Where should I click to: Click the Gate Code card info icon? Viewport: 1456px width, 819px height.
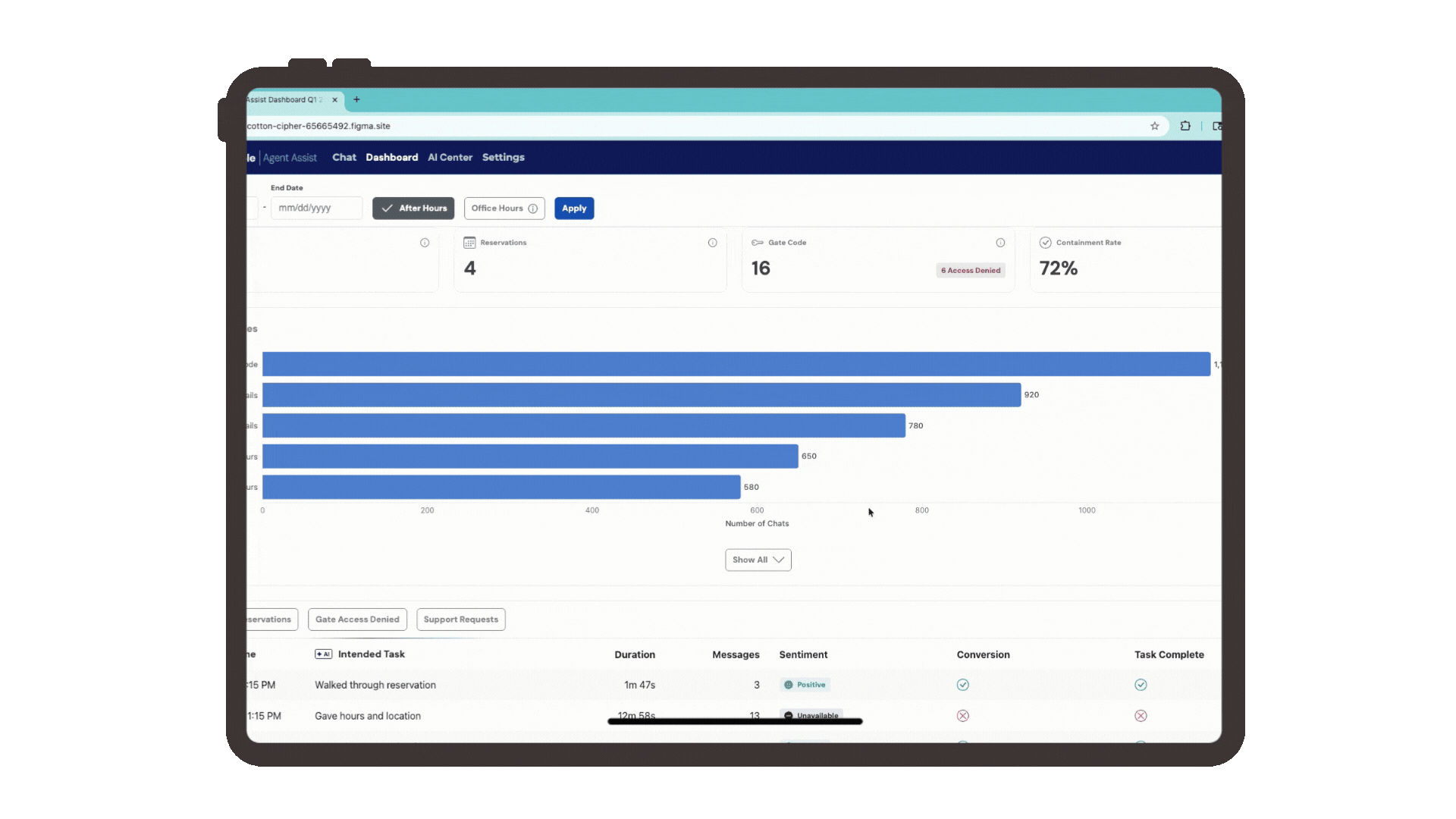(1000, 243)
